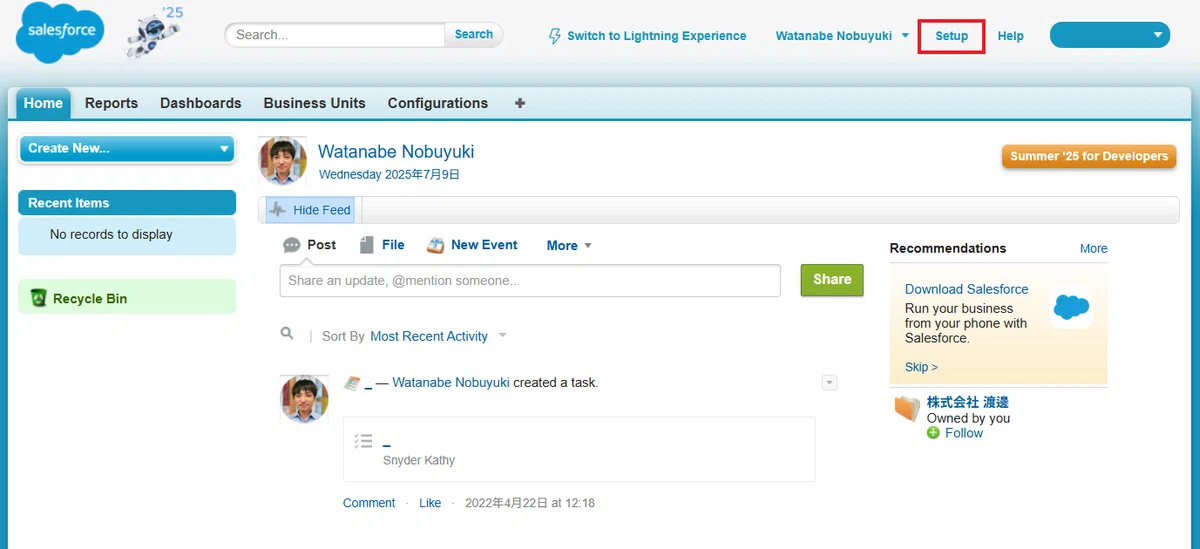Switch to the Home tab

coord(43,103)
